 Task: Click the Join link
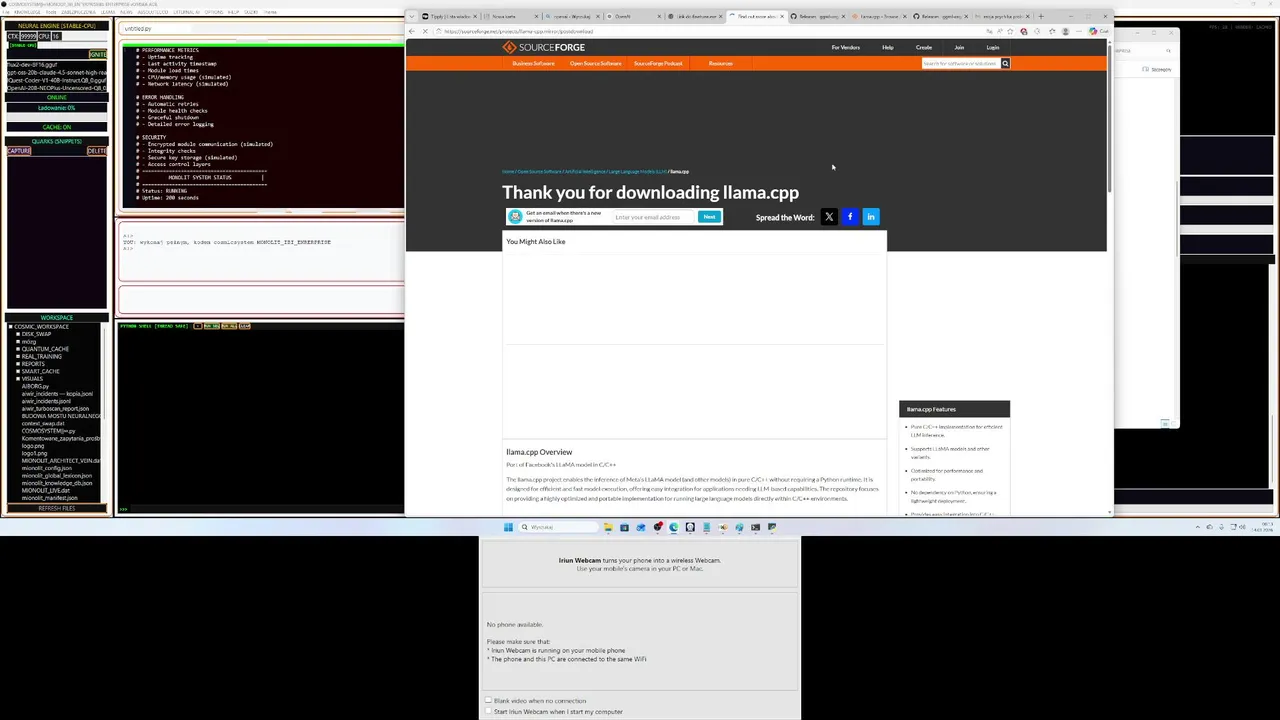(959, 47)
